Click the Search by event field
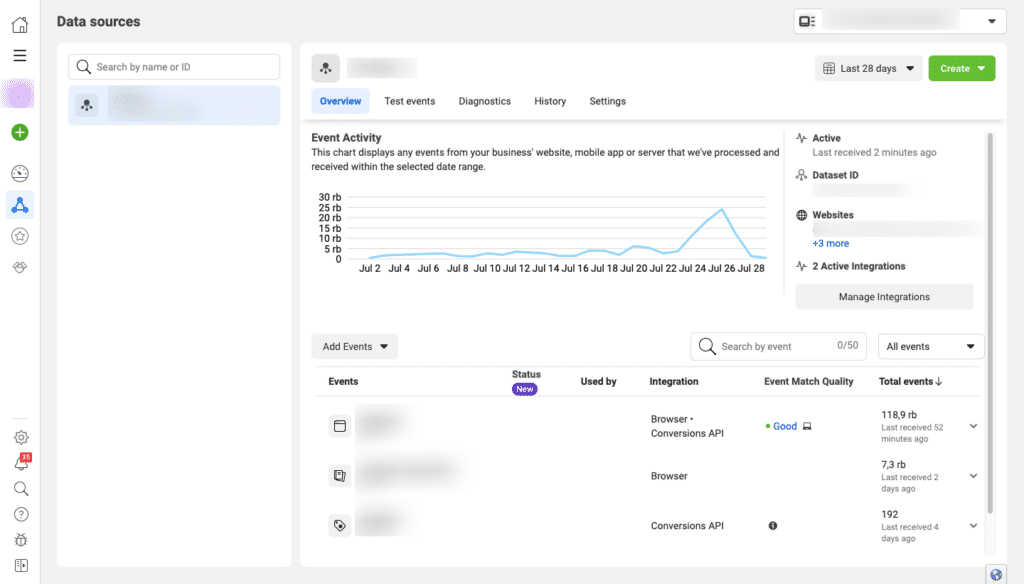The image size is (1024, 584). pos(778,346)
